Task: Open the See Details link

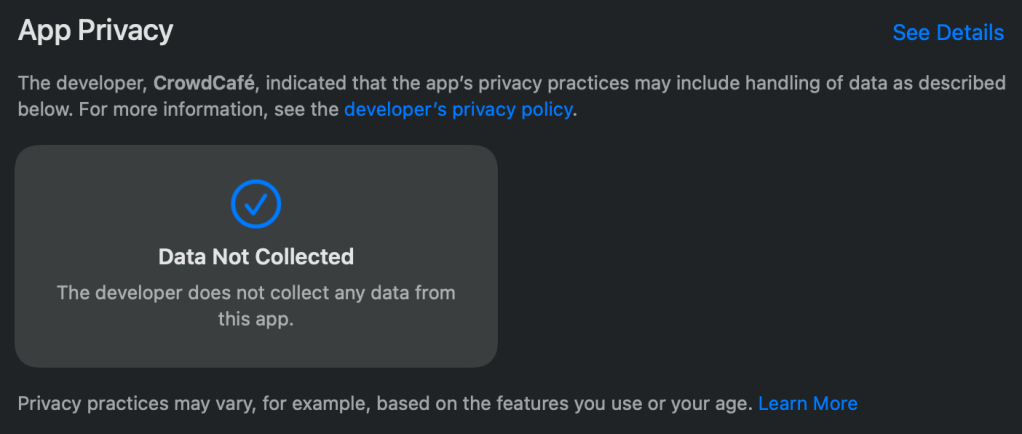Action: tap(947, 33)
